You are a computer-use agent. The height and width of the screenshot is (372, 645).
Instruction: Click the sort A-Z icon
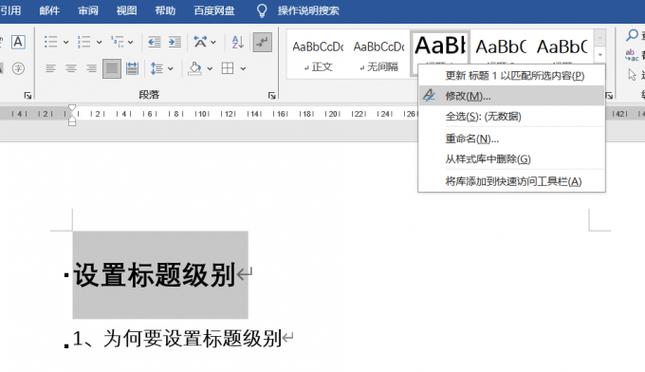pyautogui.click(x=238, y=42)
